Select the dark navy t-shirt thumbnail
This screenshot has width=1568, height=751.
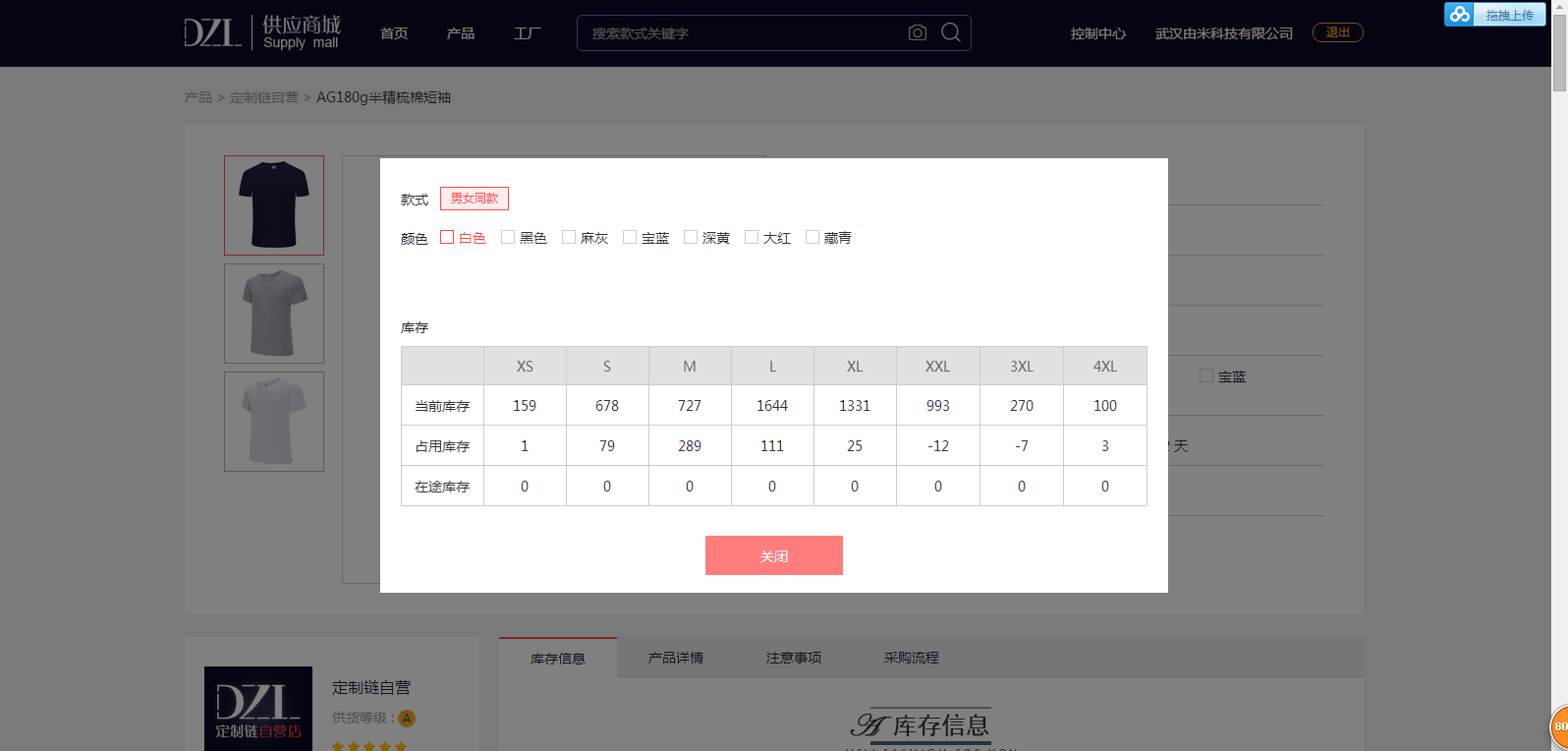(x=274, y=205)
